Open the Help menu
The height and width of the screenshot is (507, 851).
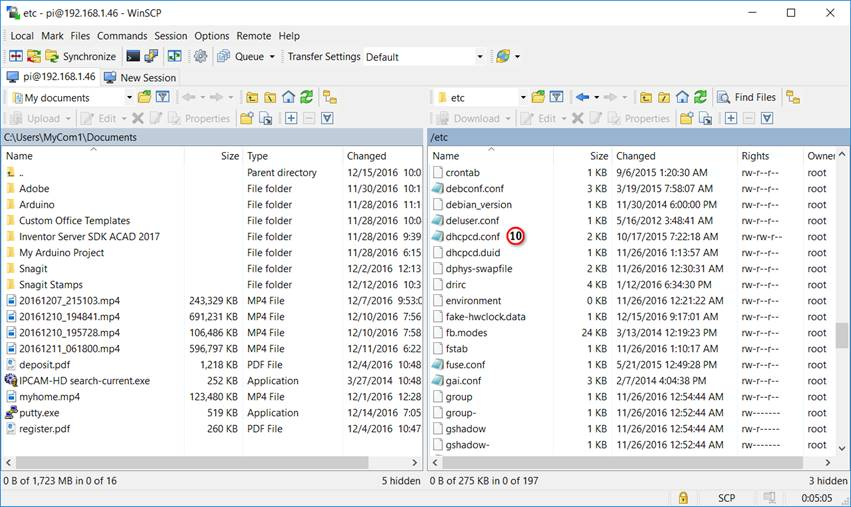point(289,36)
